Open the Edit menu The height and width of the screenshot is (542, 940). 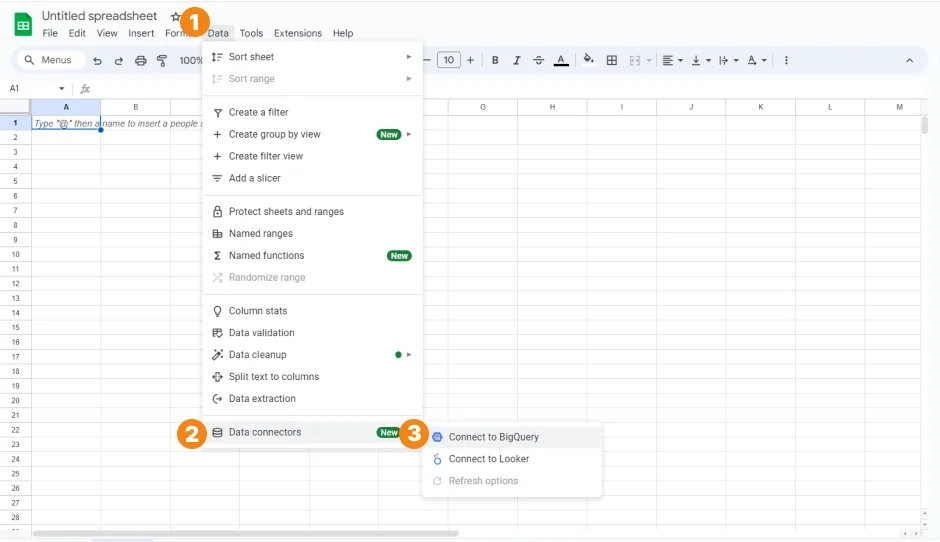[x=77, y=33]
